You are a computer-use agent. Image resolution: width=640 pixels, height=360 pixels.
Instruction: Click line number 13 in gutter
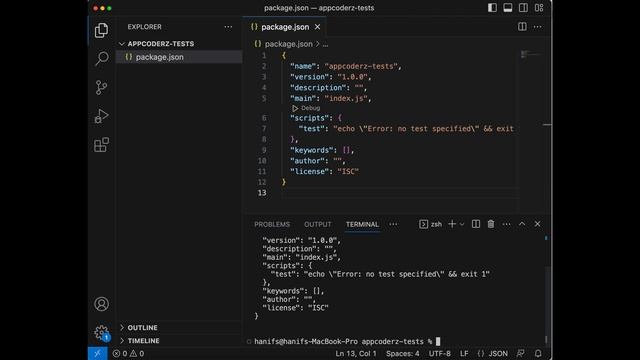coord(262,193)
